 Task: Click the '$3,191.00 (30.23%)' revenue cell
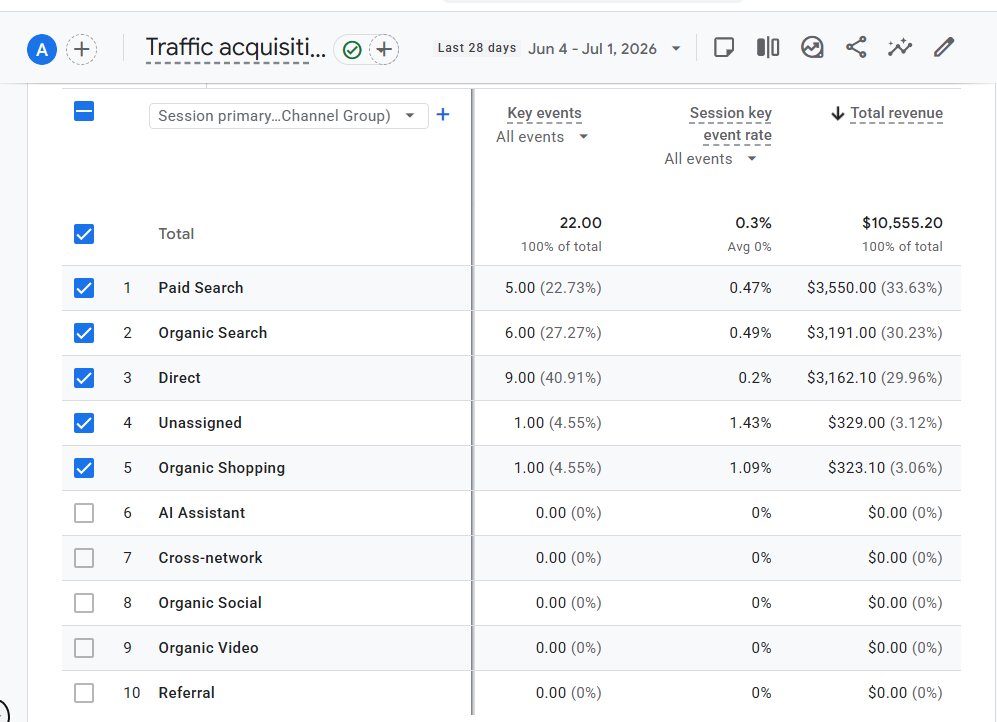(x=875, y=333)
